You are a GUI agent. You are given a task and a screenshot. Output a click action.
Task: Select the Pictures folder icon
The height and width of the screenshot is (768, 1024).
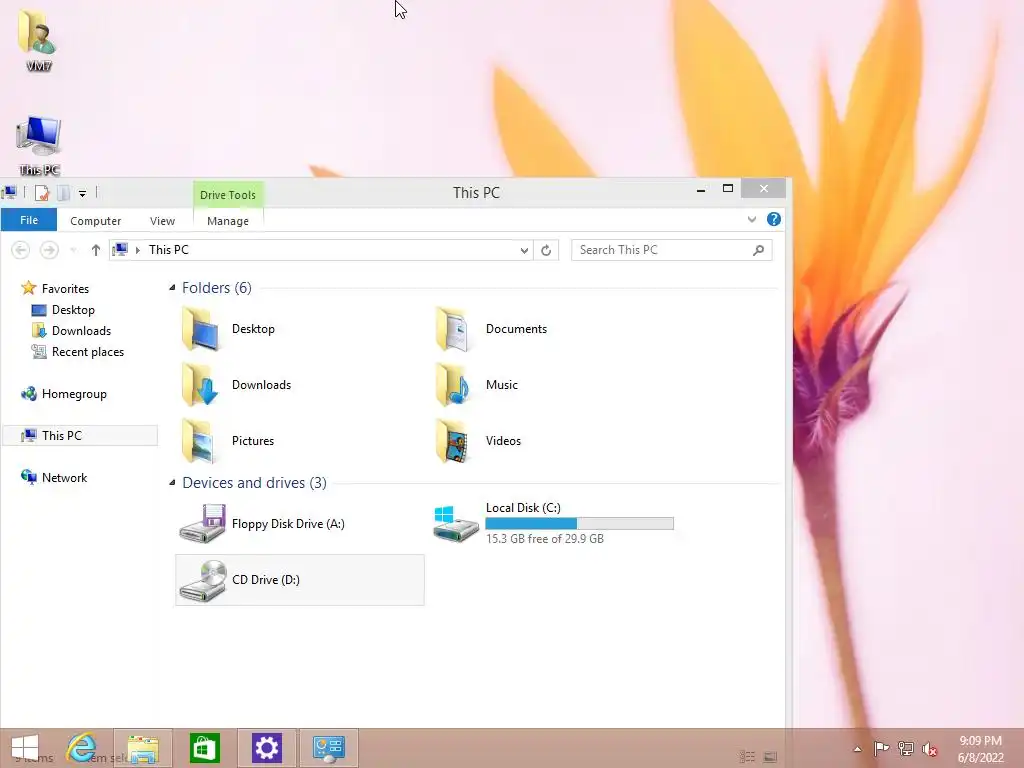click(199, 441)
